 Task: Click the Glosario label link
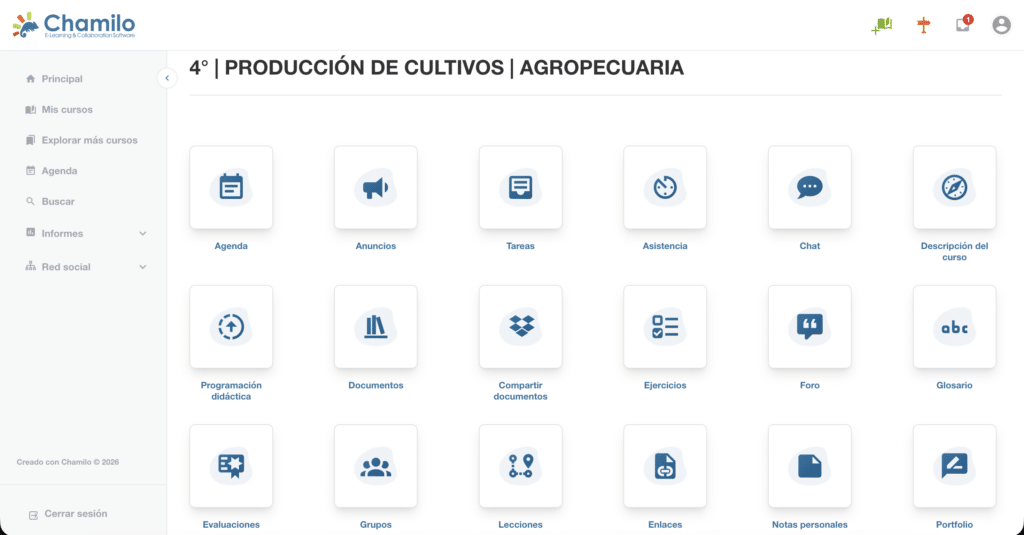coord(954,385)
